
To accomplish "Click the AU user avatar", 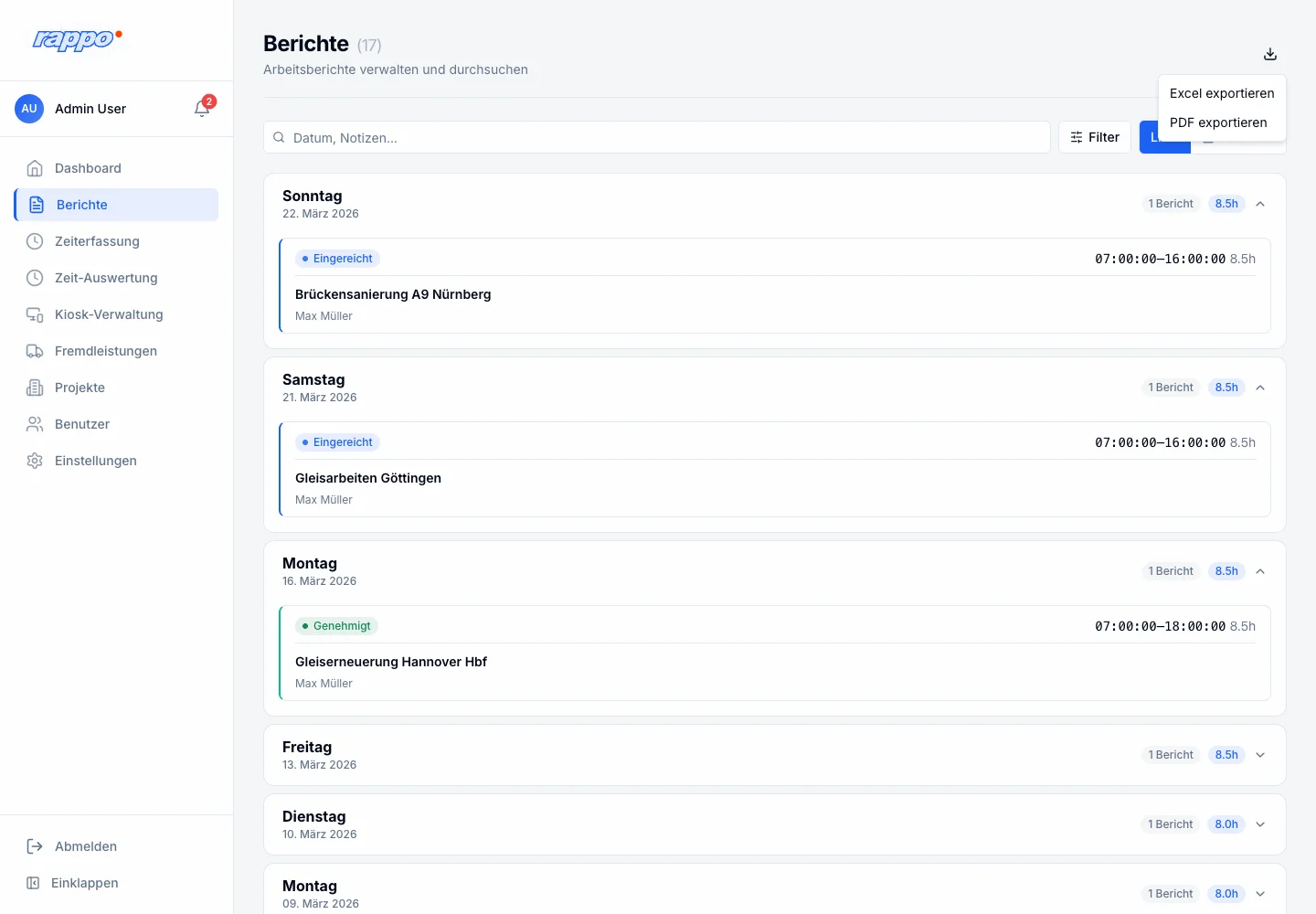I will tap(29, 109).
